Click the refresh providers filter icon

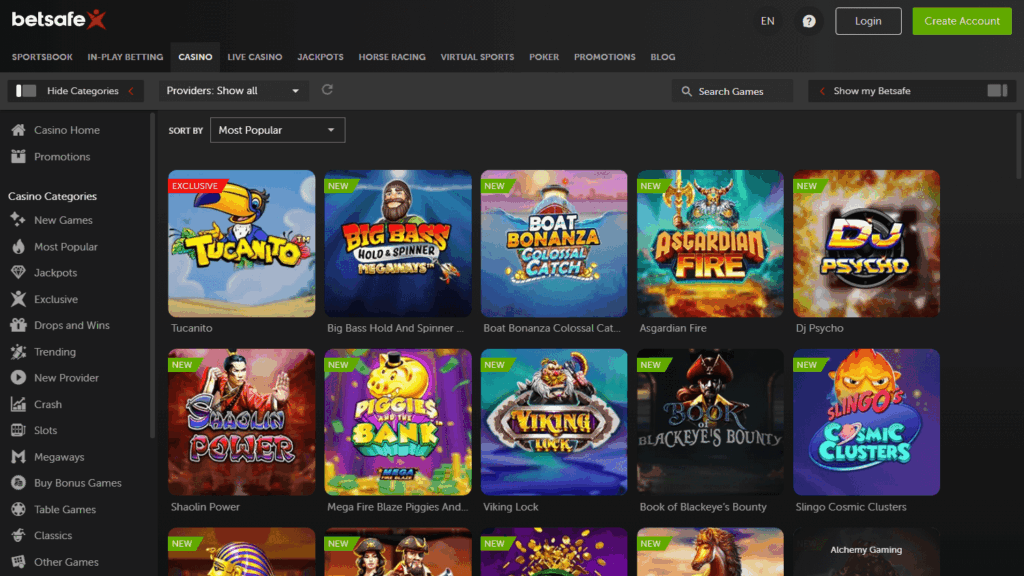pos(327,90)
